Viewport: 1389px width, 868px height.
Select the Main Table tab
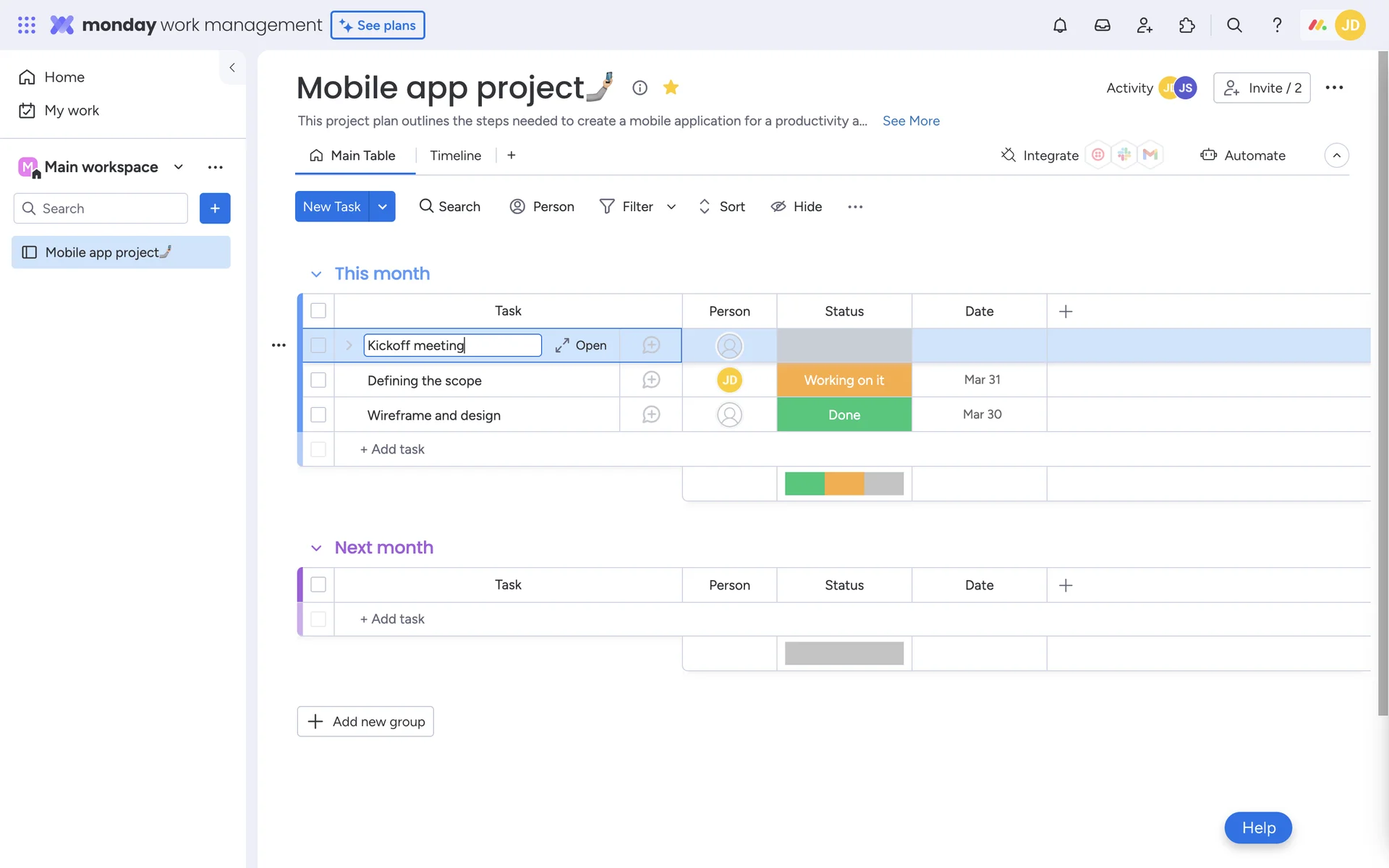[x=353, y=156]
